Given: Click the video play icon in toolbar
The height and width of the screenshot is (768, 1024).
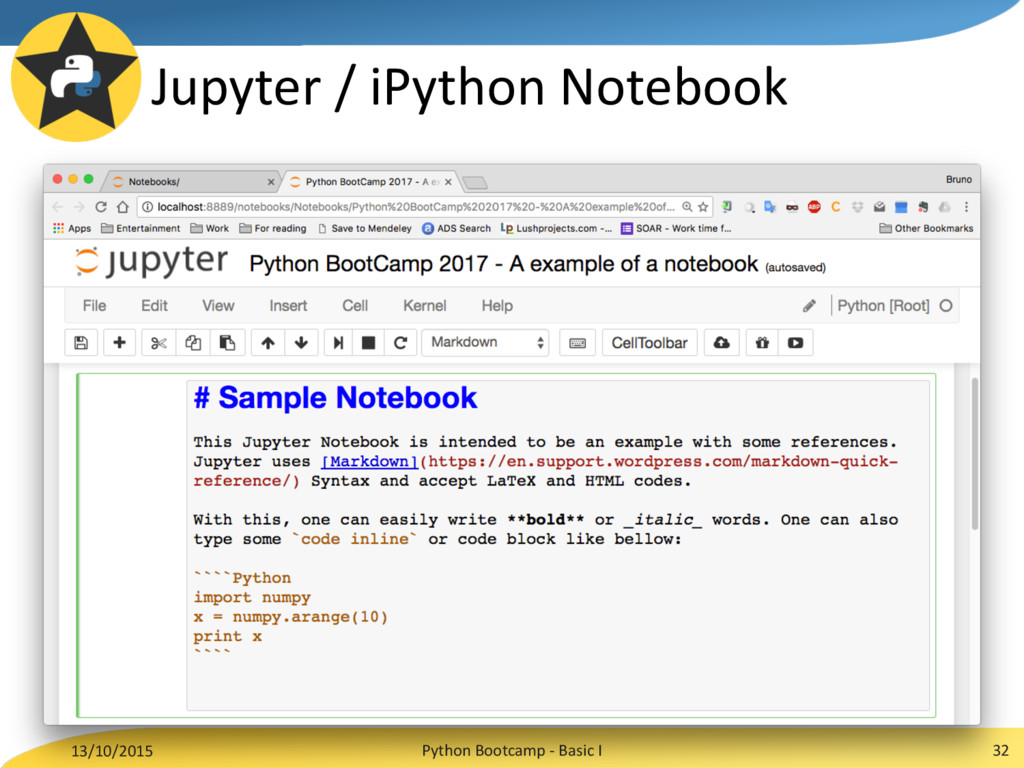Looking at the screenshot, I should click(x=795, y=343).
